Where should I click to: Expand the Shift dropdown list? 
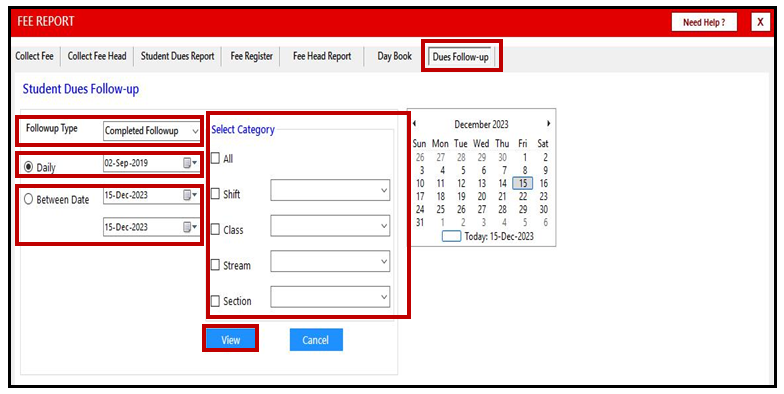384,190
